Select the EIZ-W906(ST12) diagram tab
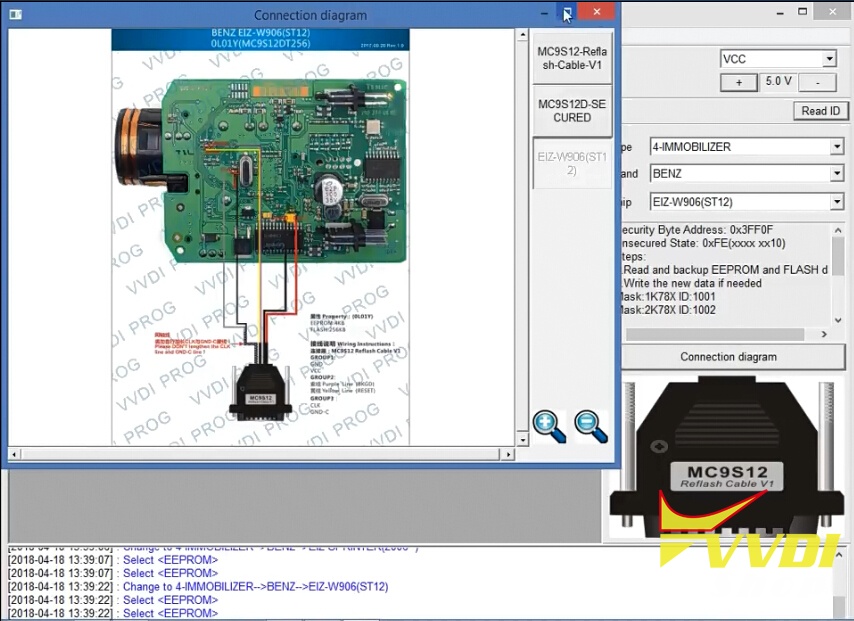This screenshot has width=854, height=621. pyautogui.click(x=572, y=163)
